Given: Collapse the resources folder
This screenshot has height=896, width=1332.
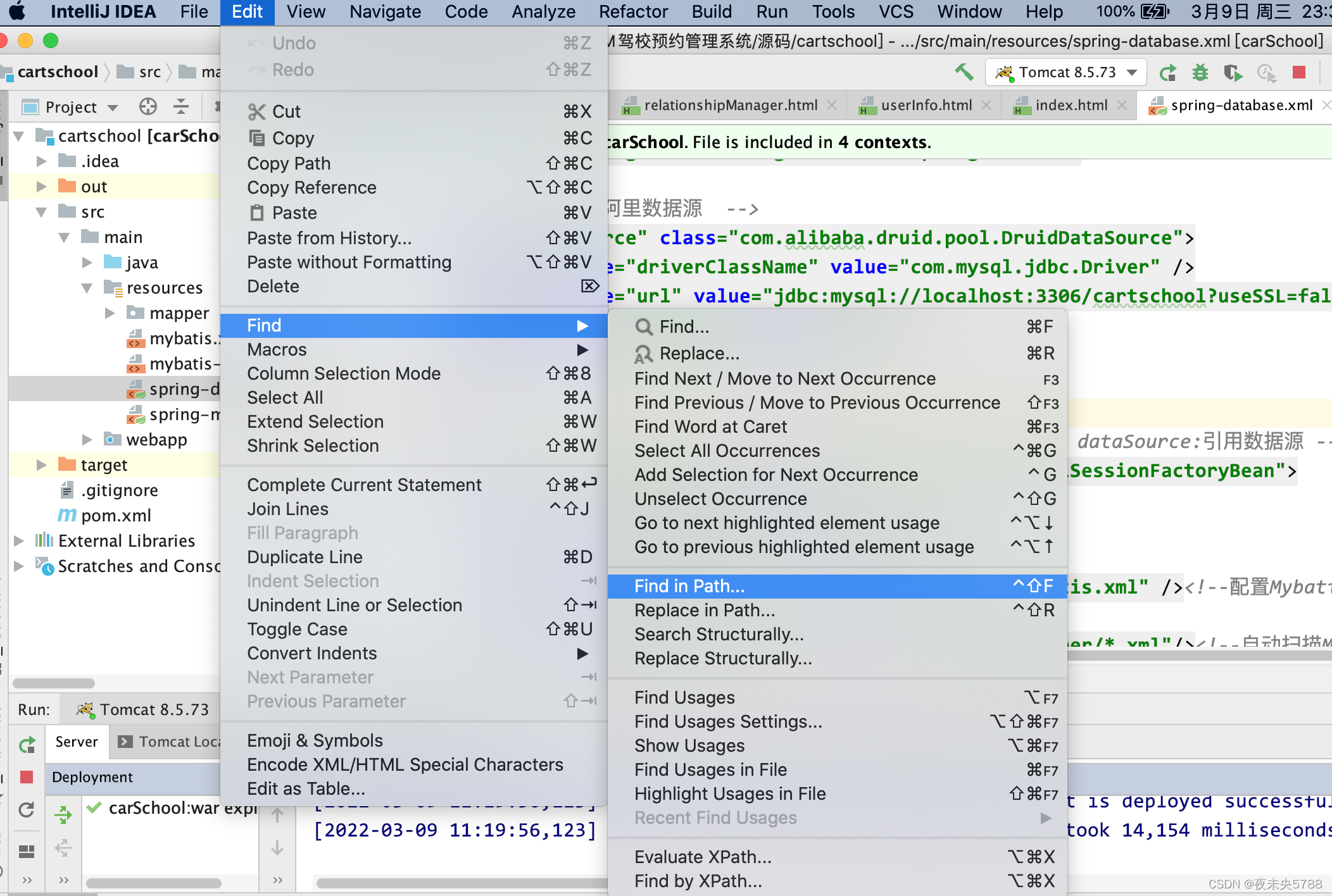Looking at the screenshot, I should click(87, 288).
